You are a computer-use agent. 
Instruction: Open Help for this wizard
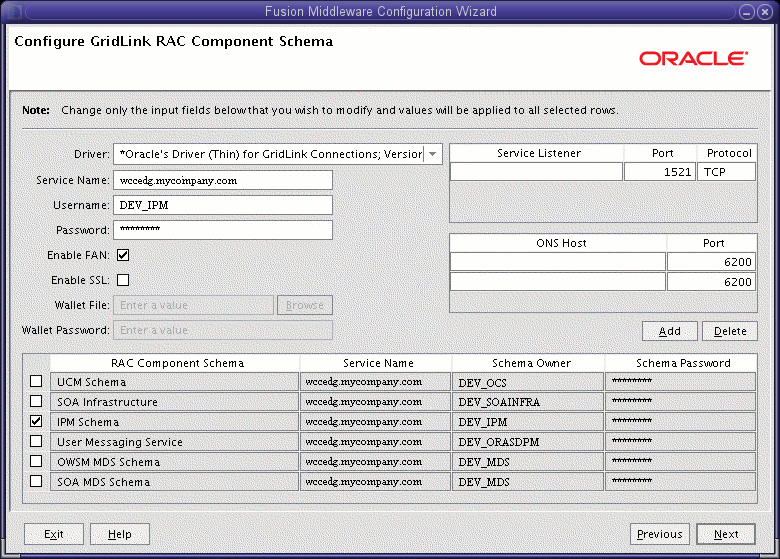(x=119, y=534)
